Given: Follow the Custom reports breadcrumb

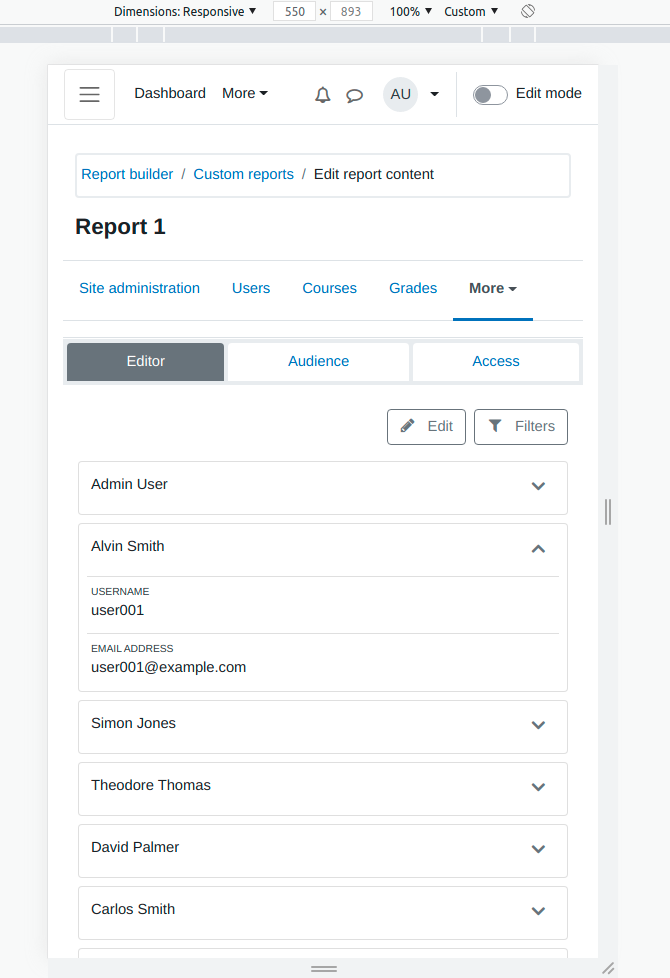Looking at the screenshot, I should [x=243, y=174].
